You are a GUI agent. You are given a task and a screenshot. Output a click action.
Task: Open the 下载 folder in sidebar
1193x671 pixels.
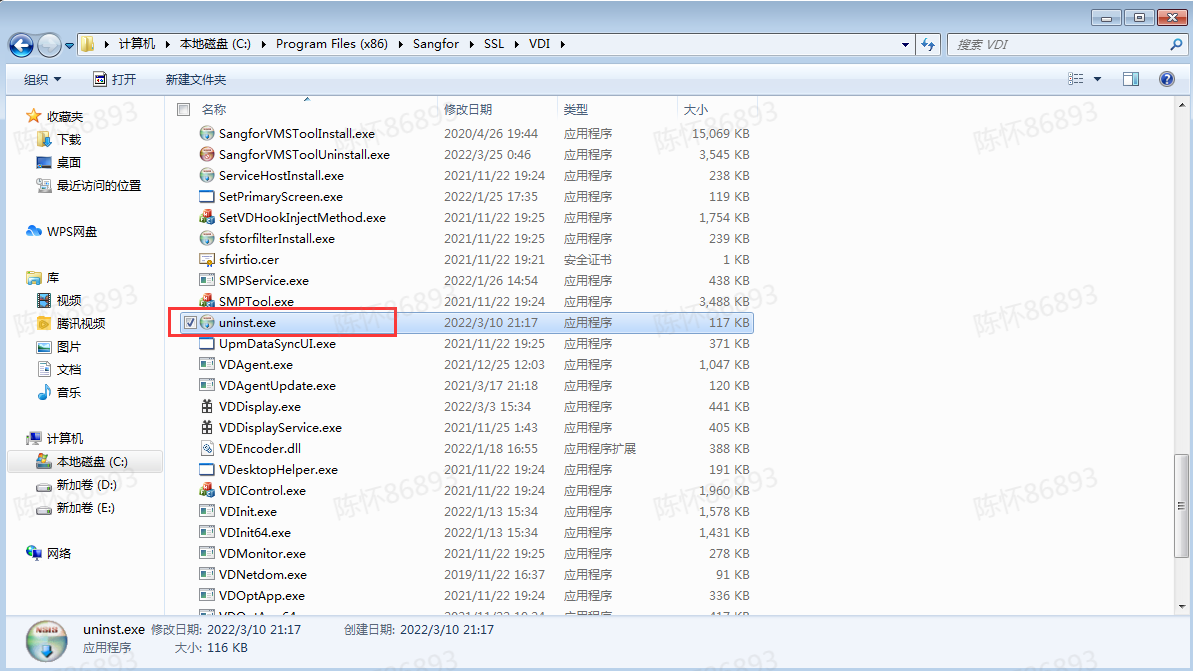(59, 139)
